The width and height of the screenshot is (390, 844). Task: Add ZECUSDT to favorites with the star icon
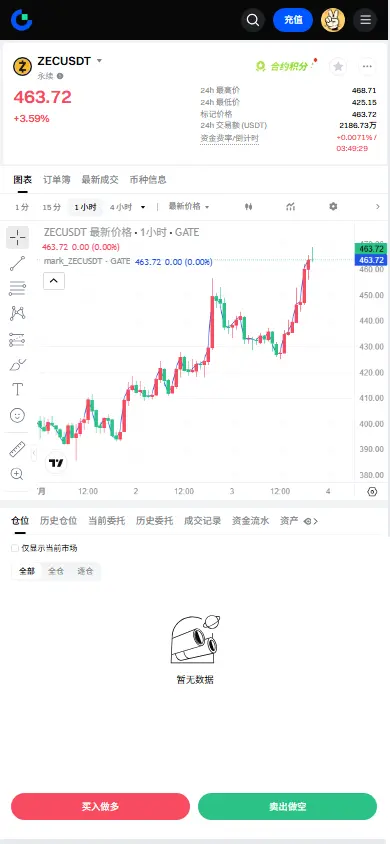tap(338, 66)
